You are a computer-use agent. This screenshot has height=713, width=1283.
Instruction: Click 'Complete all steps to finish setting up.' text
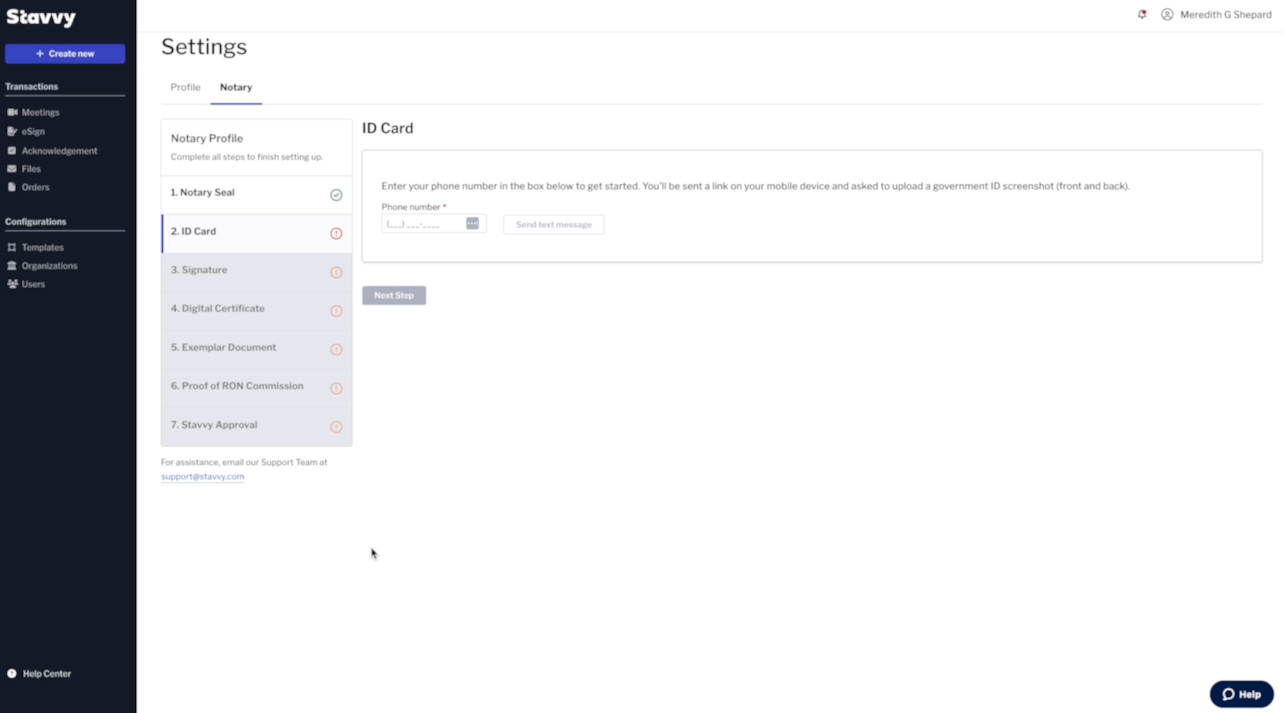(247, 157)
